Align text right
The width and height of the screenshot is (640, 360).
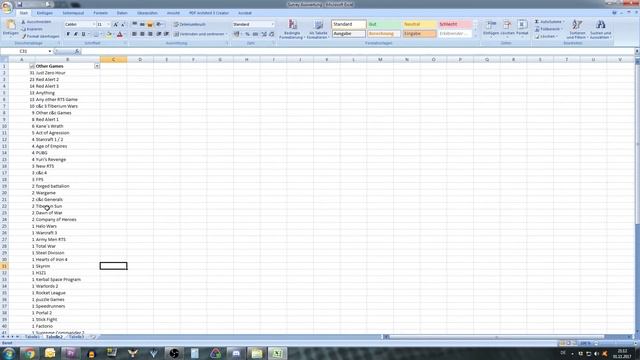(x=150, y=34)
